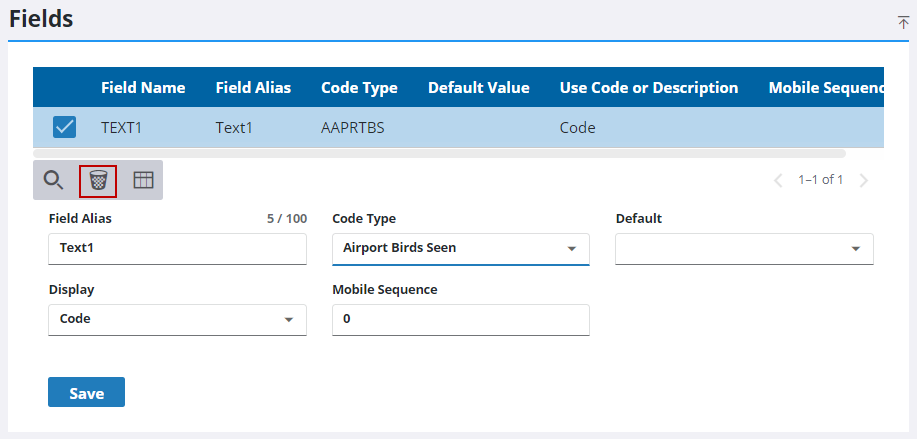
Task: Open the grid column layout icon
Action: (143, 180)
